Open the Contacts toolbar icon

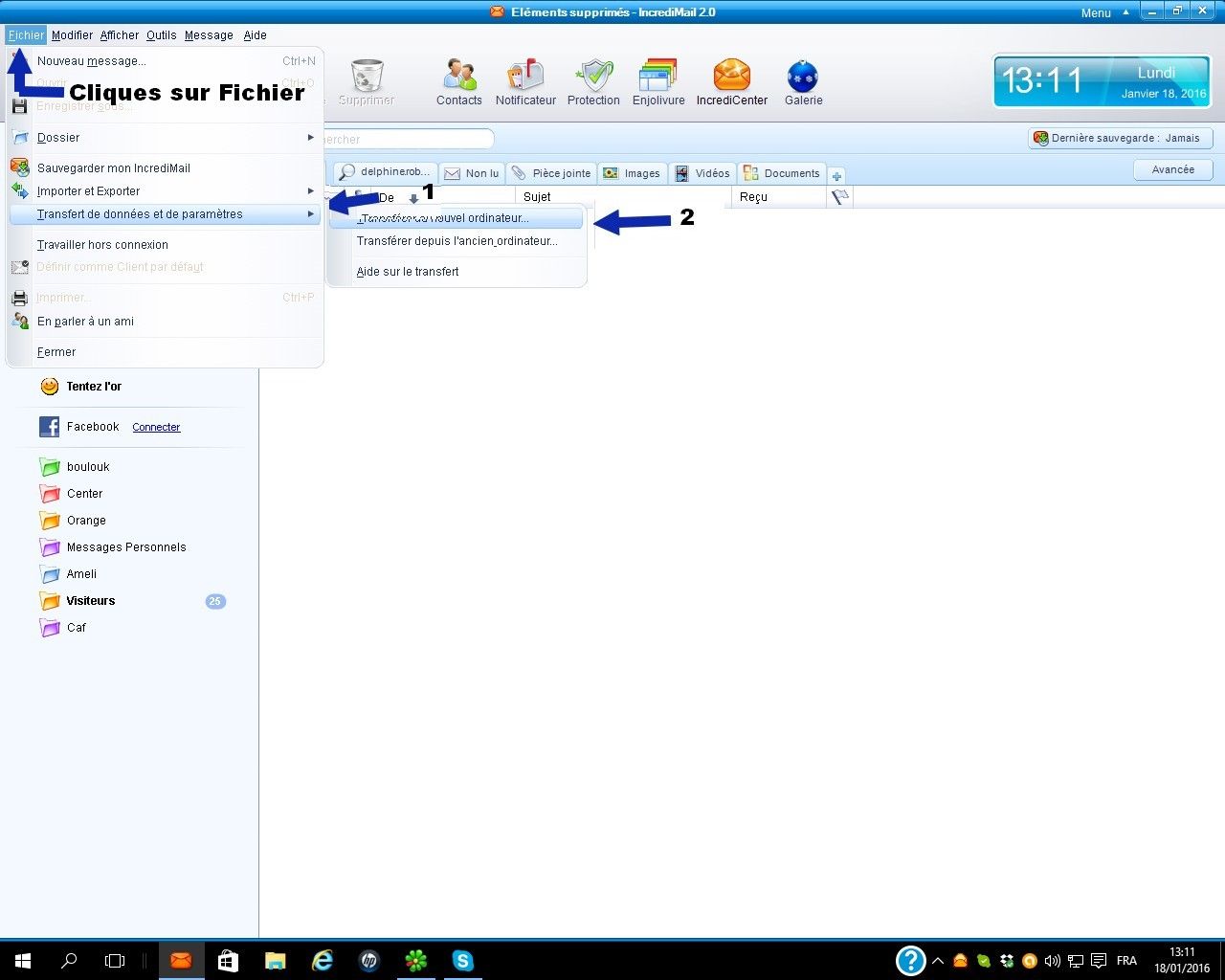tap(459, 77)
